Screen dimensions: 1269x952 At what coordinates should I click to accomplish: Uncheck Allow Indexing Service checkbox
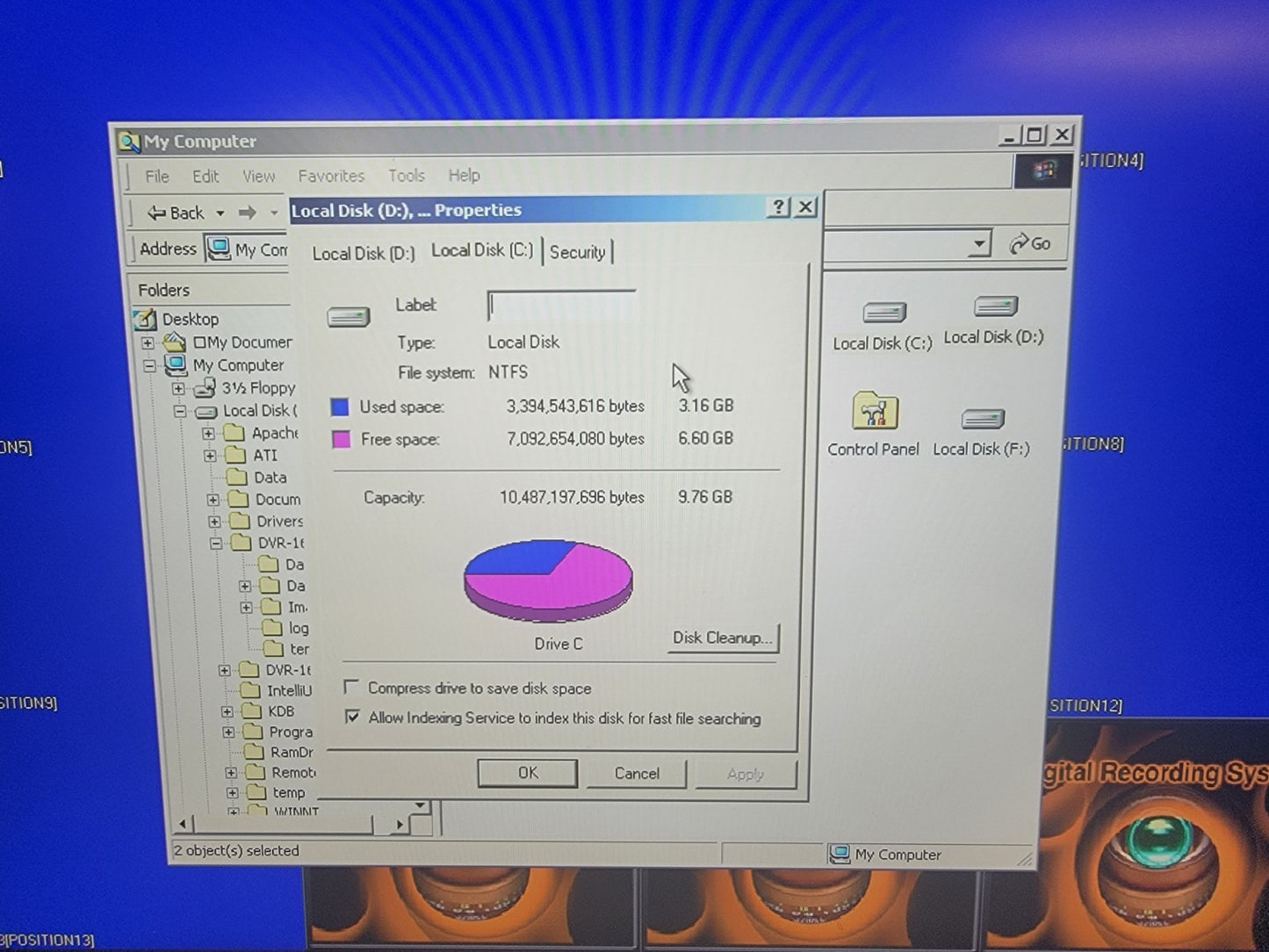point(353,717)
